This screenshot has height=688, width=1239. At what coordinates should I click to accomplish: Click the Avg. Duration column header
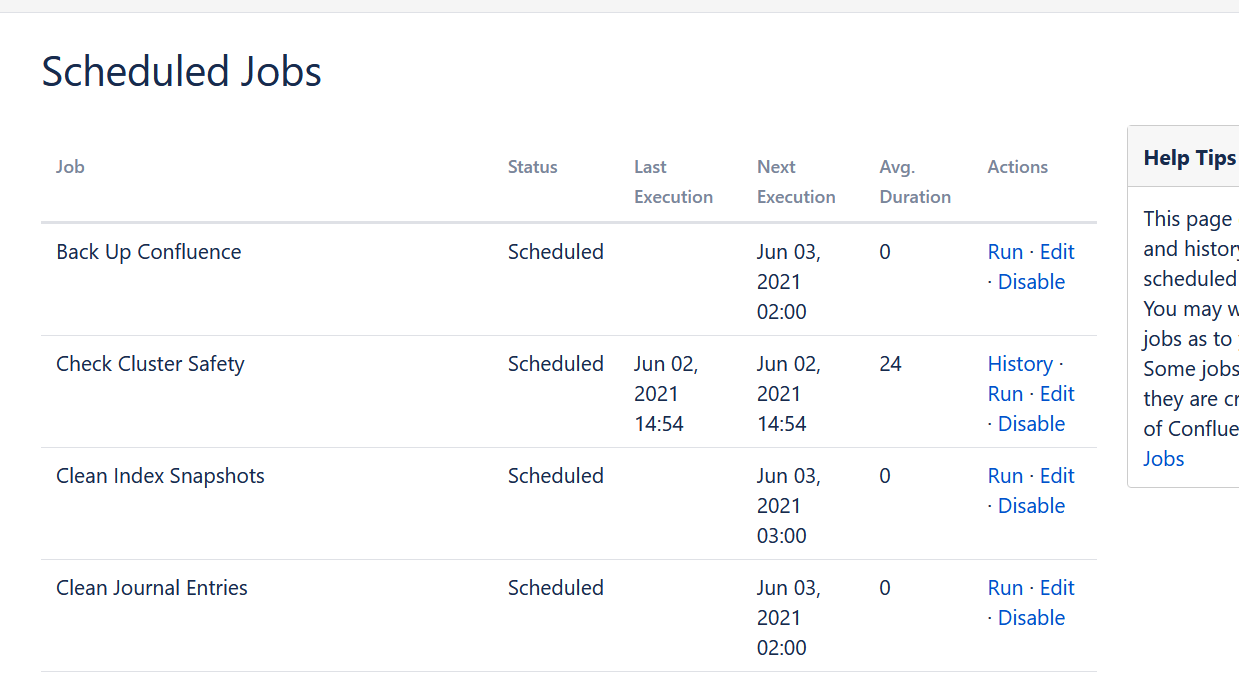(x=915, y=182)
